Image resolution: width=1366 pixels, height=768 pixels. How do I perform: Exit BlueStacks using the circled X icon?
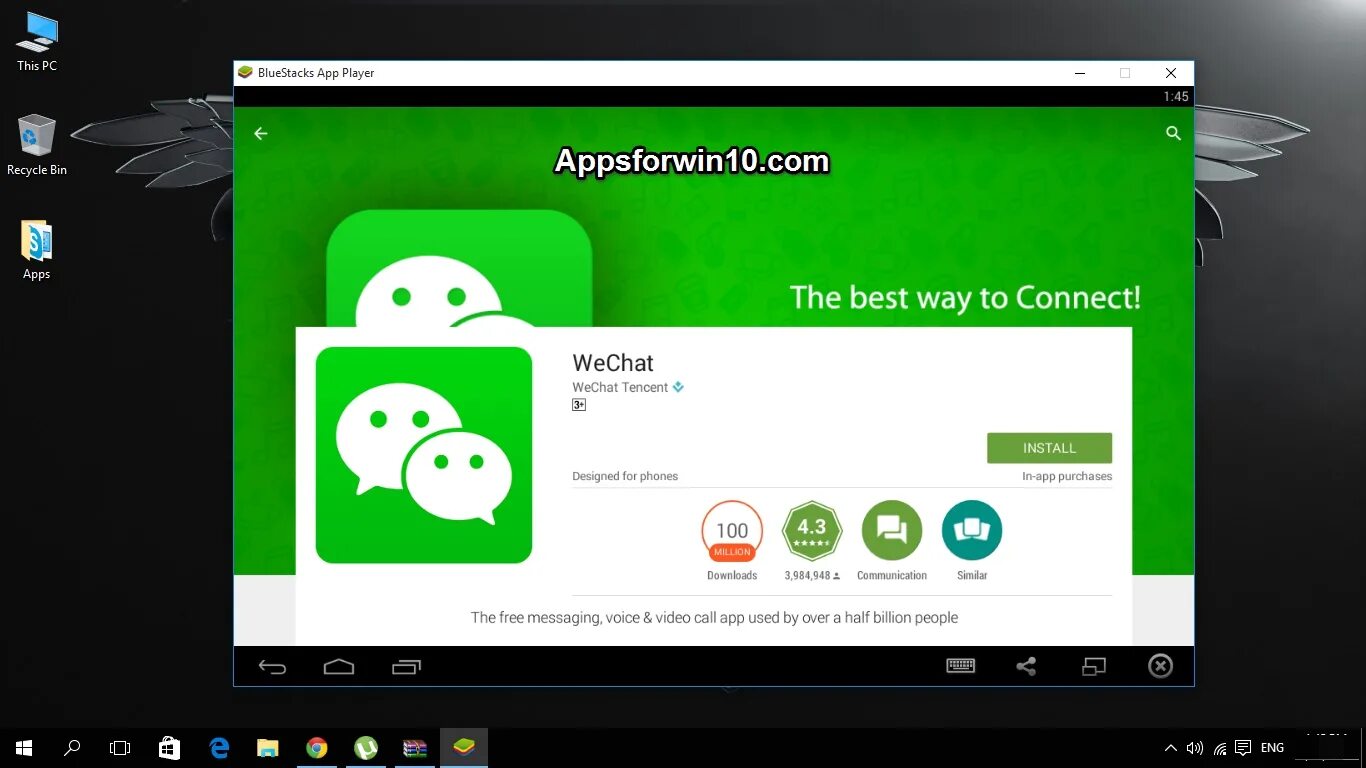(x=1160, y=666)
